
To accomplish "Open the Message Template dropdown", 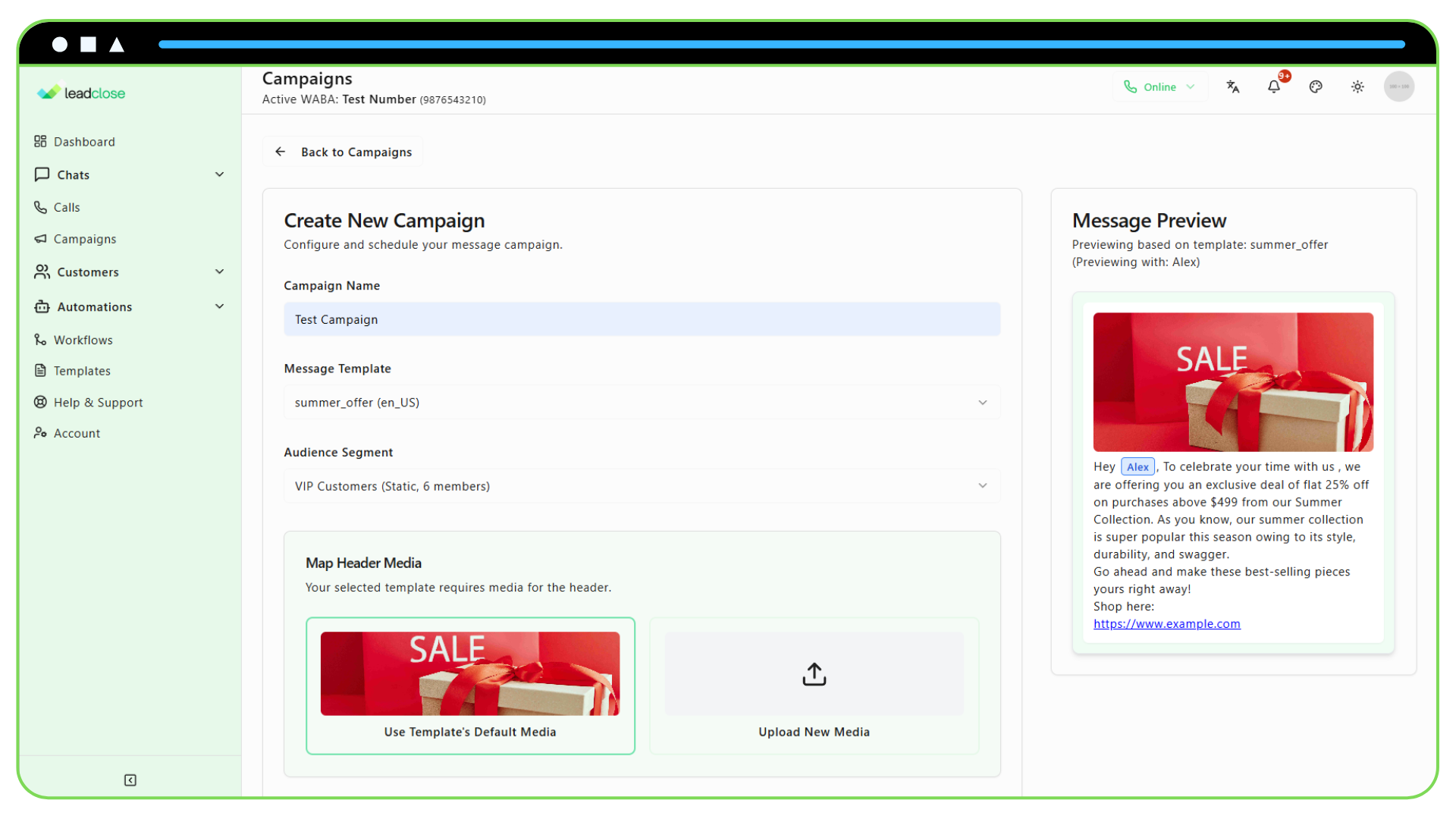I will click(x=642, y=403).
